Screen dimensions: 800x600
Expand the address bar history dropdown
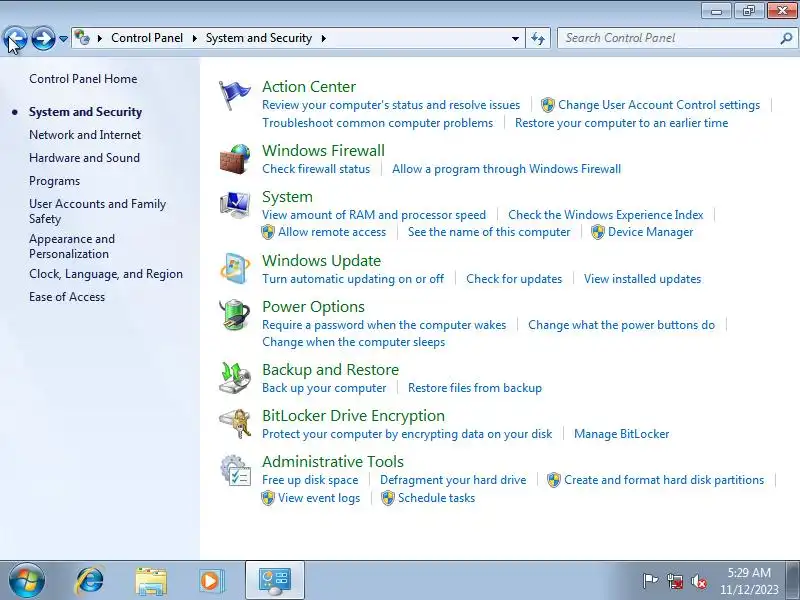point(515,38)
